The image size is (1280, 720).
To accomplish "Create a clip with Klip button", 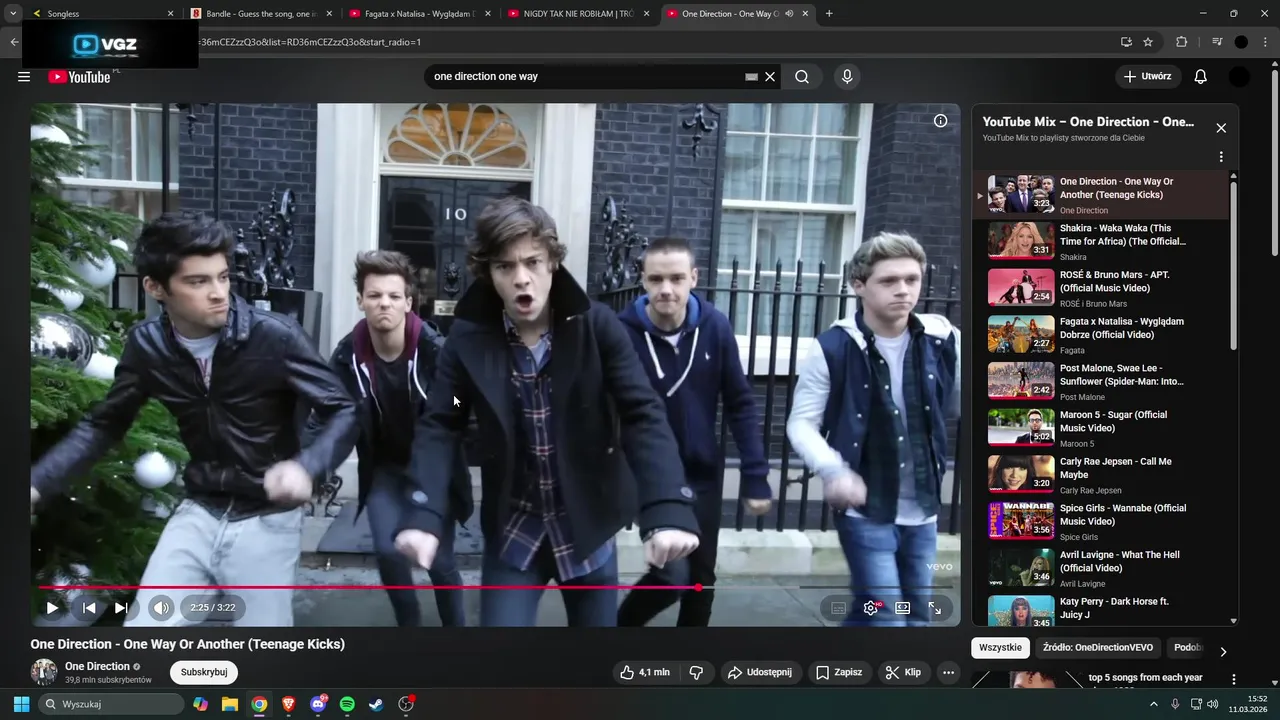I will tap(903, 672).
